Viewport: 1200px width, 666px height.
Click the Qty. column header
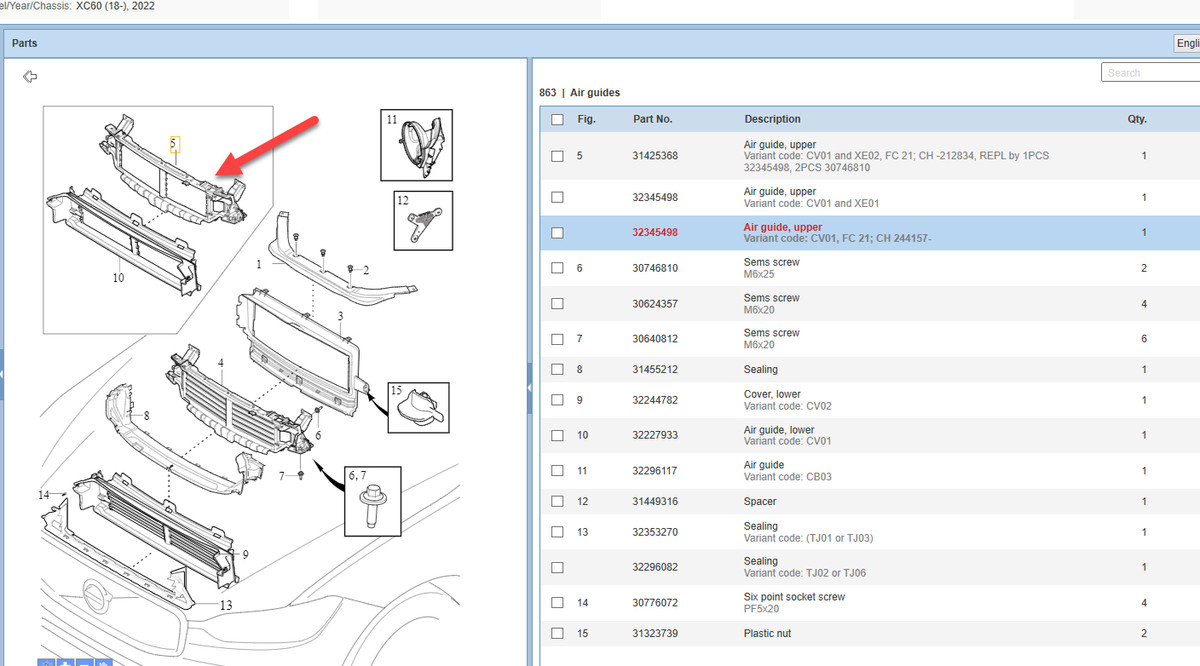[1137, 119]
